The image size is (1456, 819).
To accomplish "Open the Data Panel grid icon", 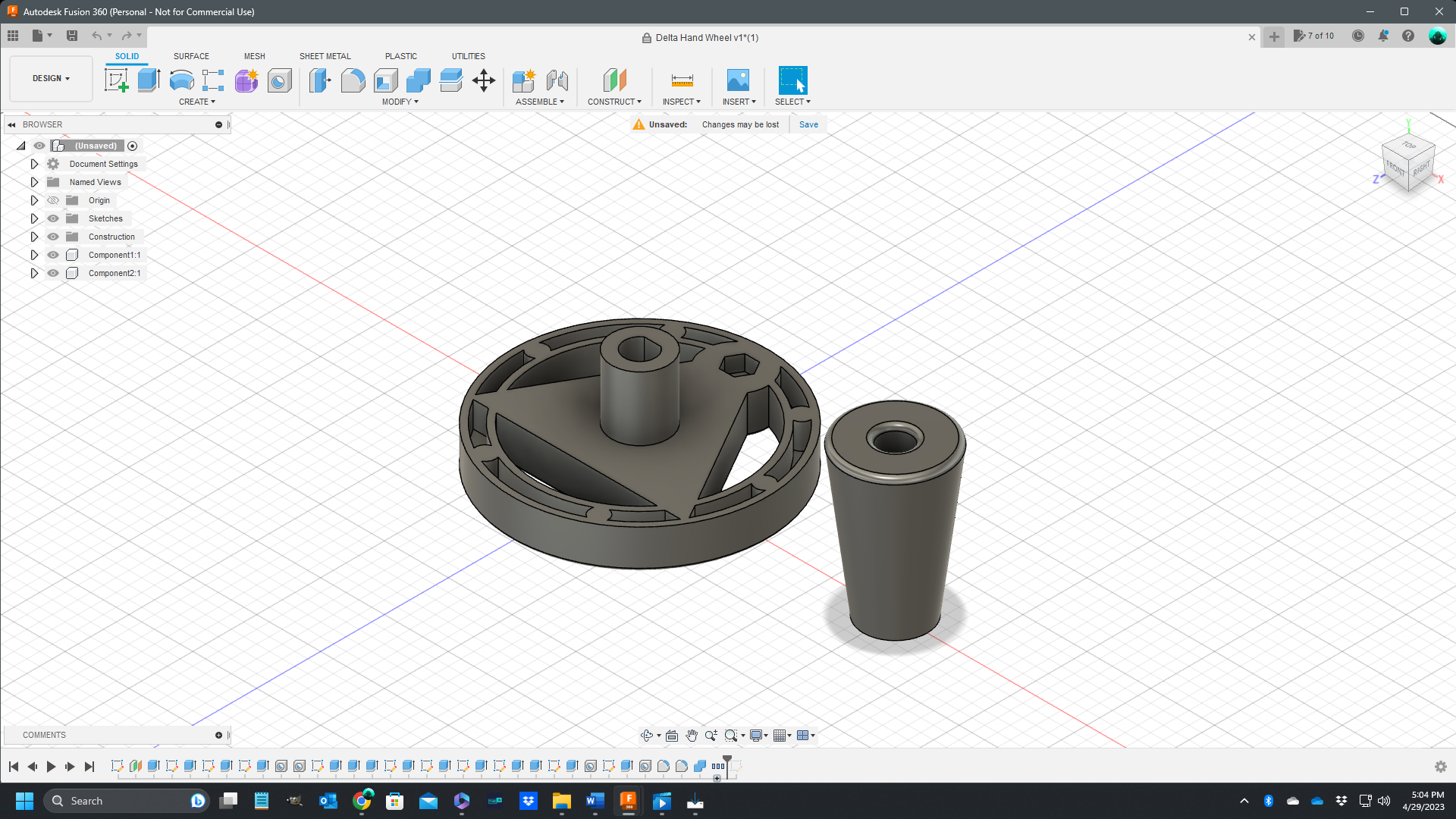I will [x=13, y=36].
